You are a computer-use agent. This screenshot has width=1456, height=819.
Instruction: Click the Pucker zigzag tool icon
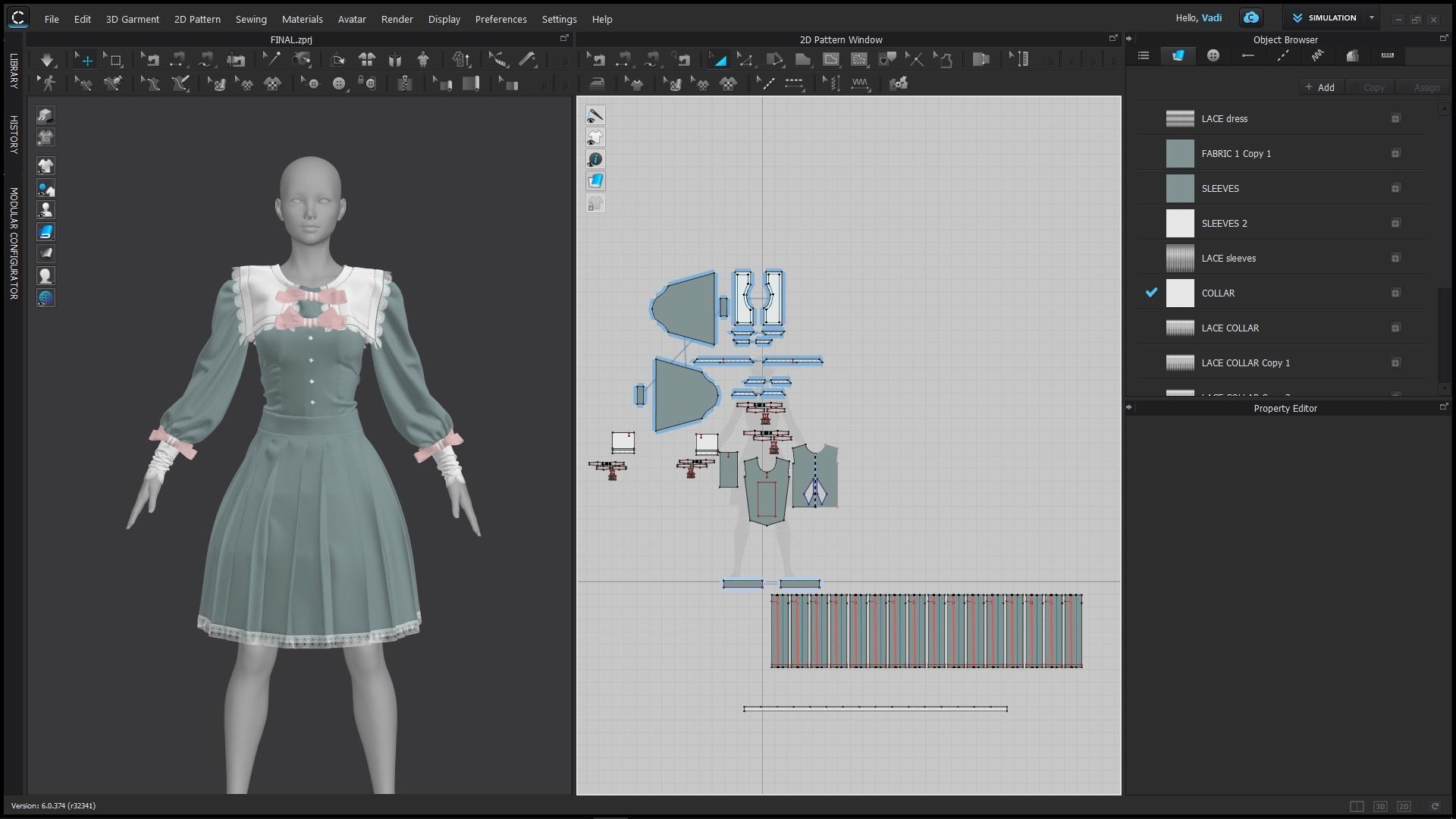point(860,83)
